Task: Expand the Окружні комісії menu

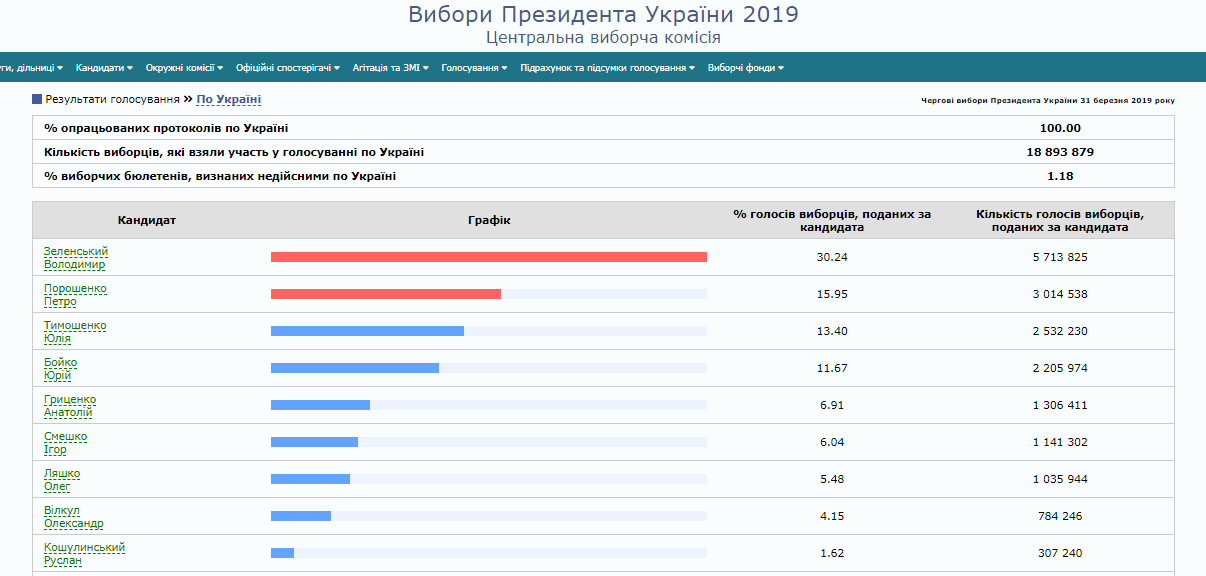Action: 184,68
